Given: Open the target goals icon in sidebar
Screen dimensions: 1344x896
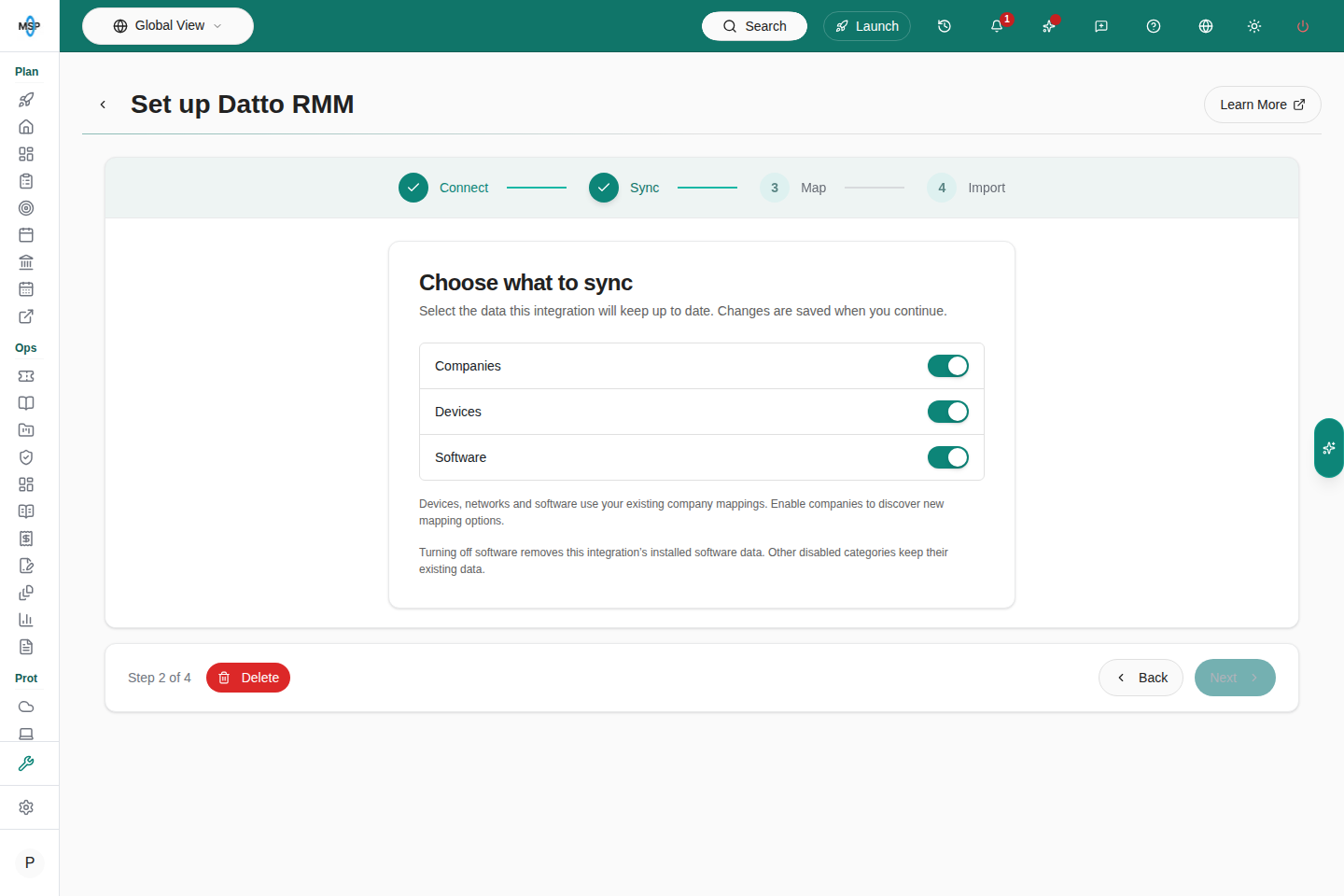Looking at the screenshot, I should [26, 208].
